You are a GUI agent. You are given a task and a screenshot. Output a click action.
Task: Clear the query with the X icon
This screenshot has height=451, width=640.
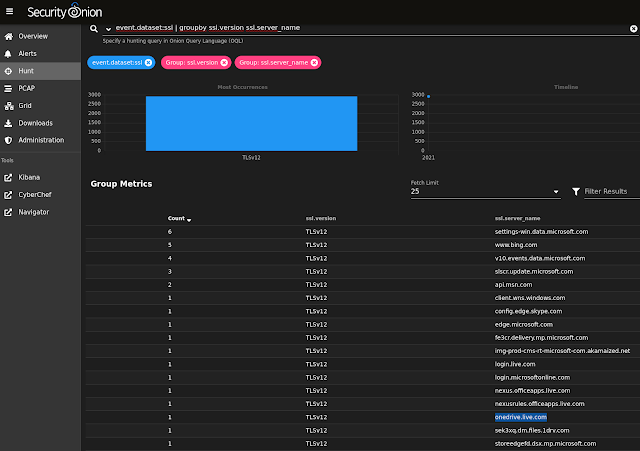pos(633,29)
